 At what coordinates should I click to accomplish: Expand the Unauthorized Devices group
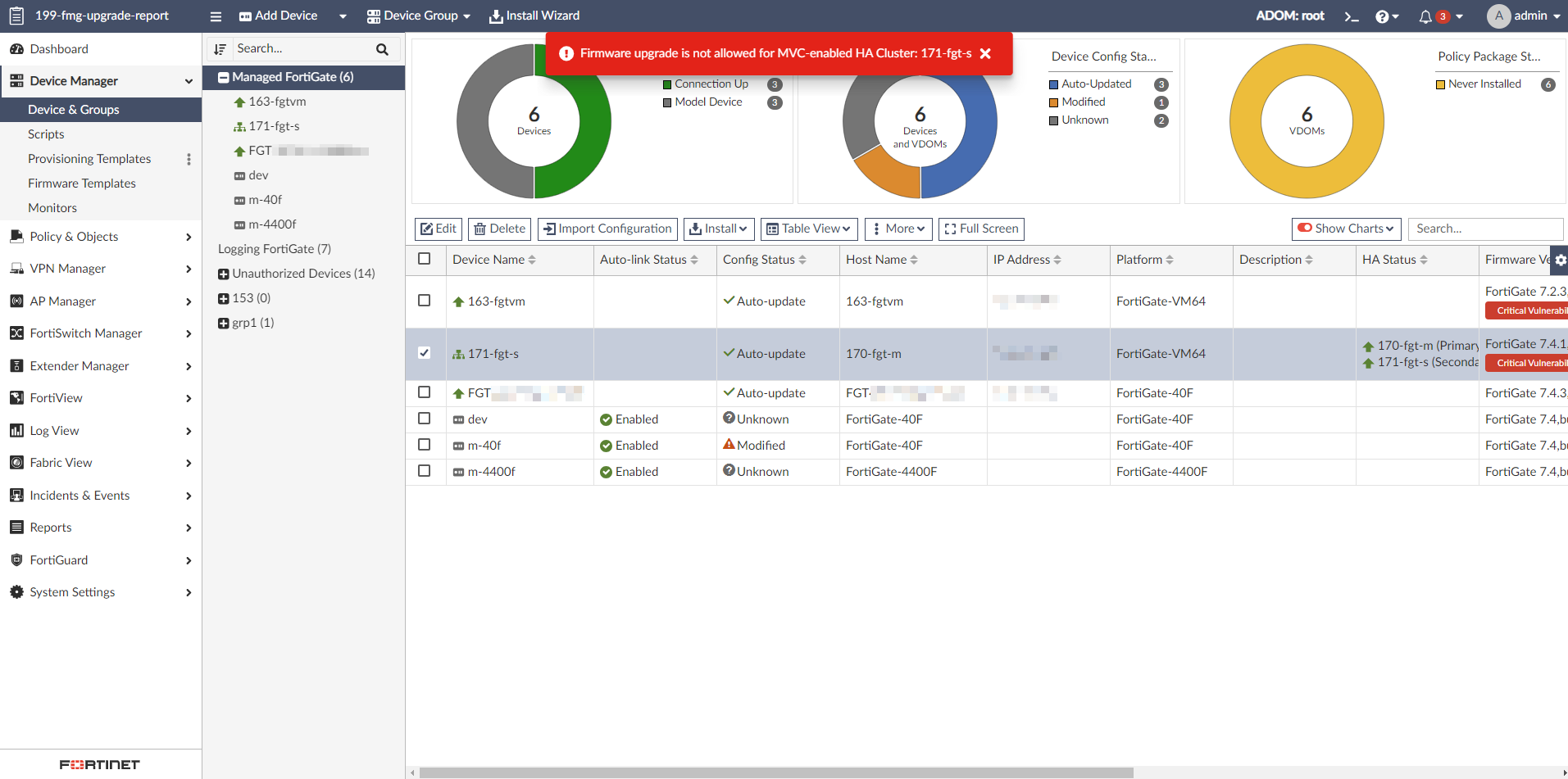[223, 274]
